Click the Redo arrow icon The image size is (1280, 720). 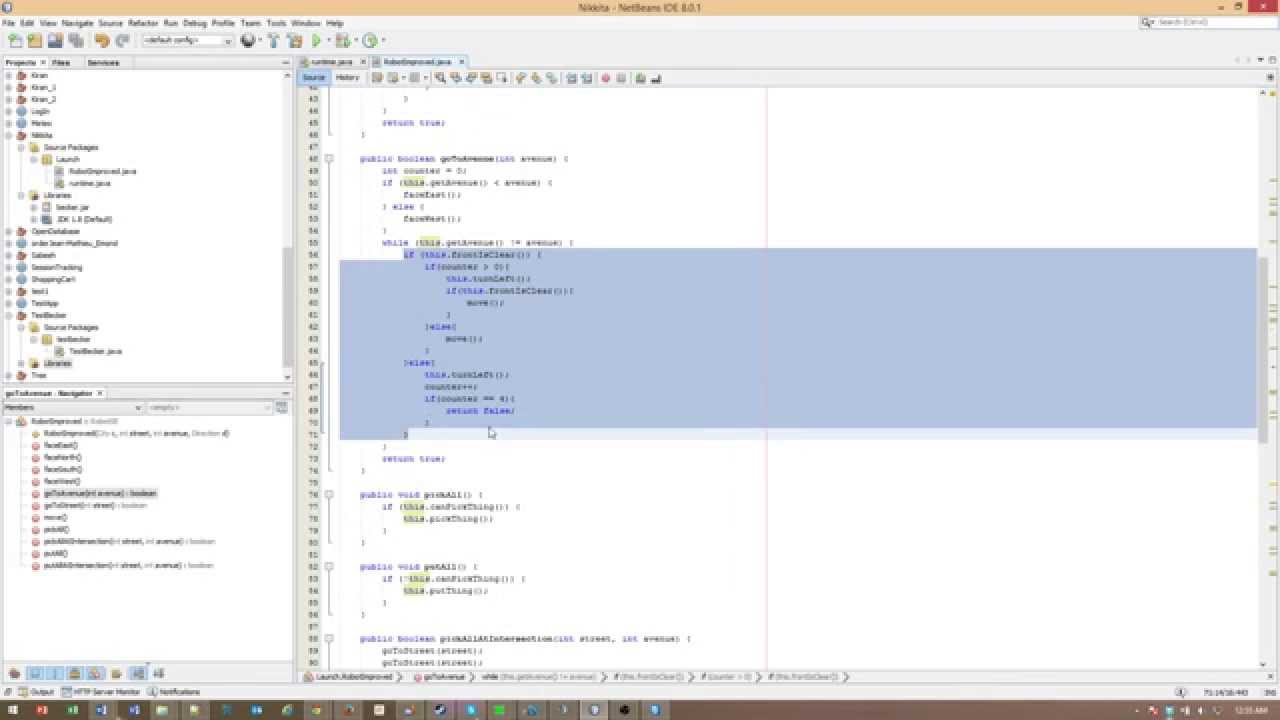(122, 40)
